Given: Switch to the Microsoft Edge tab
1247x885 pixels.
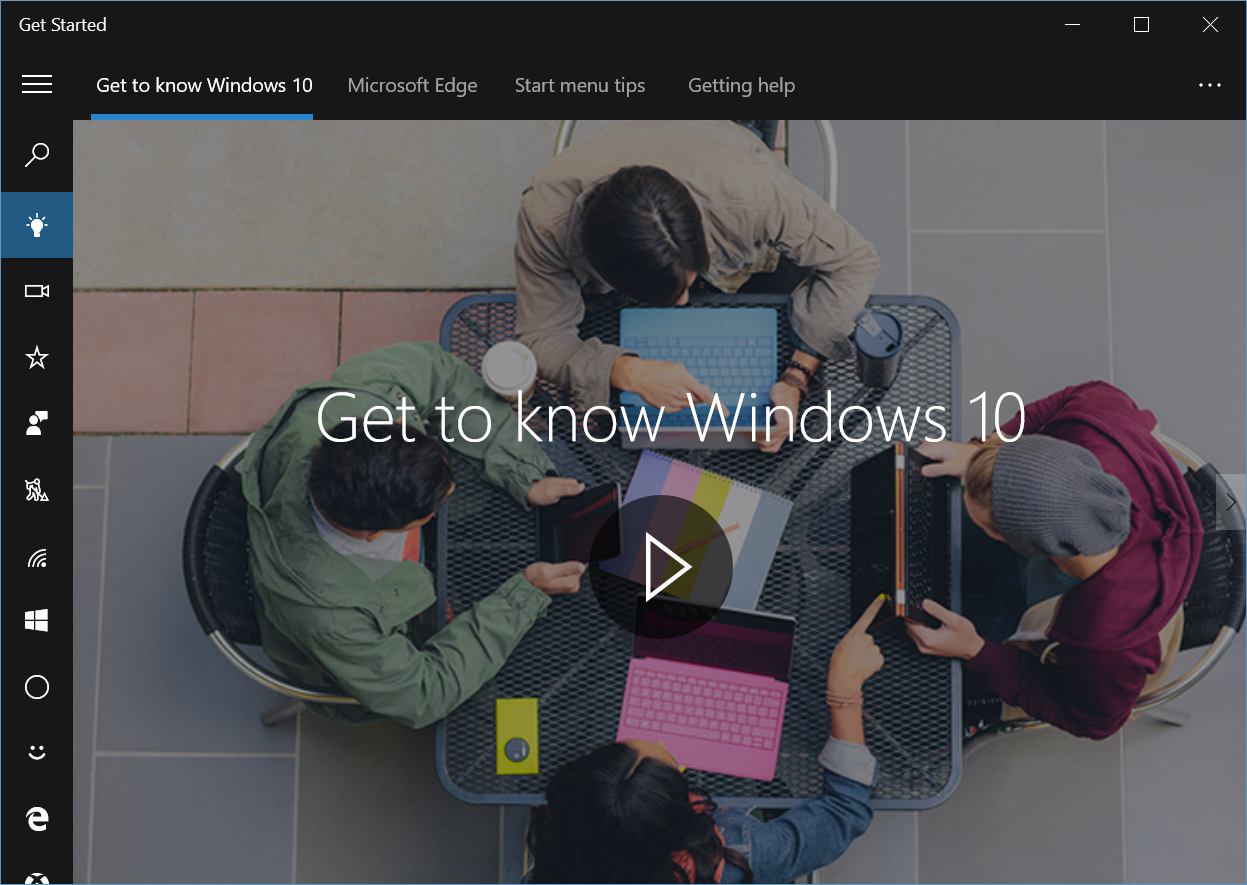Looking at the screenshot, I should (x=412, y=86).
